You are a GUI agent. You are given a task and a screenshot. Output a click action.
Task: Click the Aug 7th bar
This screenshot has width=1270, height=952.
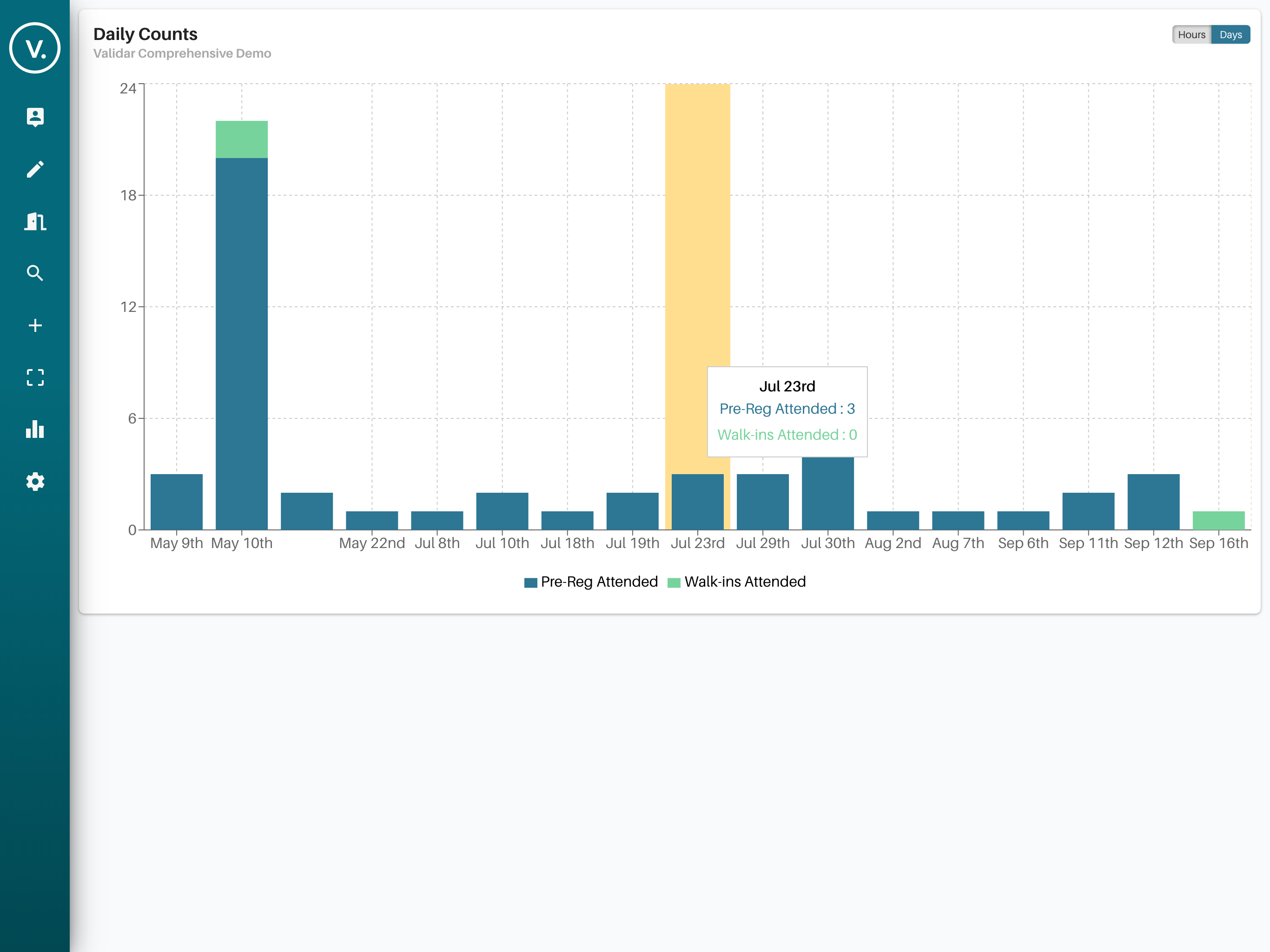coord(958,520)
